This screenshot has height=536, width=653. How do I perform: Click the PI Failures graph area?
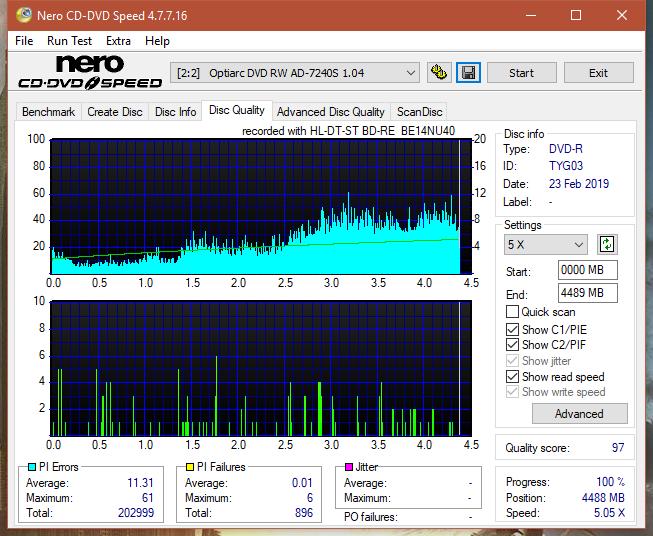coord(261,368)
